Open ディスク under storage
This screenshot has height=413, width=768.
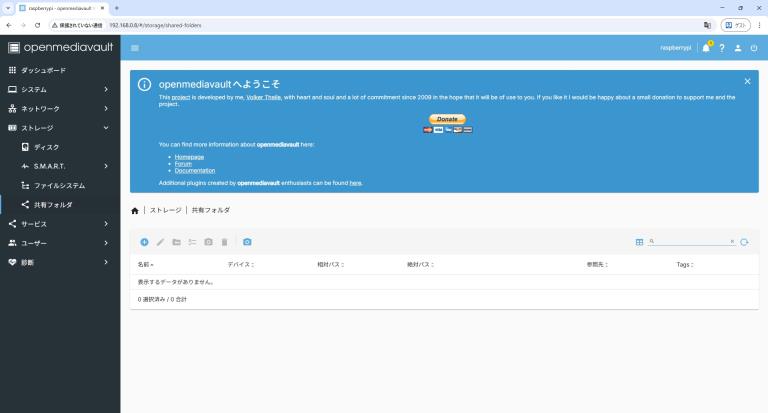pos(60,147)
